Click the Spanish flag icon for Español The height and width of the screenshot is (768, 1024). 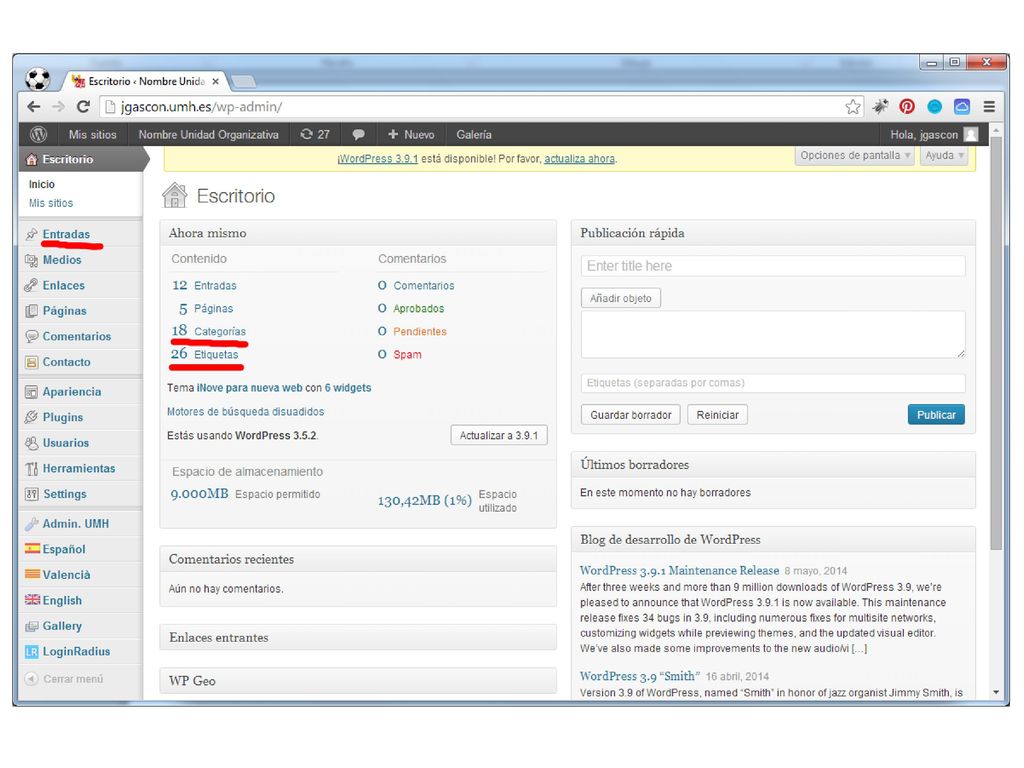[32, 549]
